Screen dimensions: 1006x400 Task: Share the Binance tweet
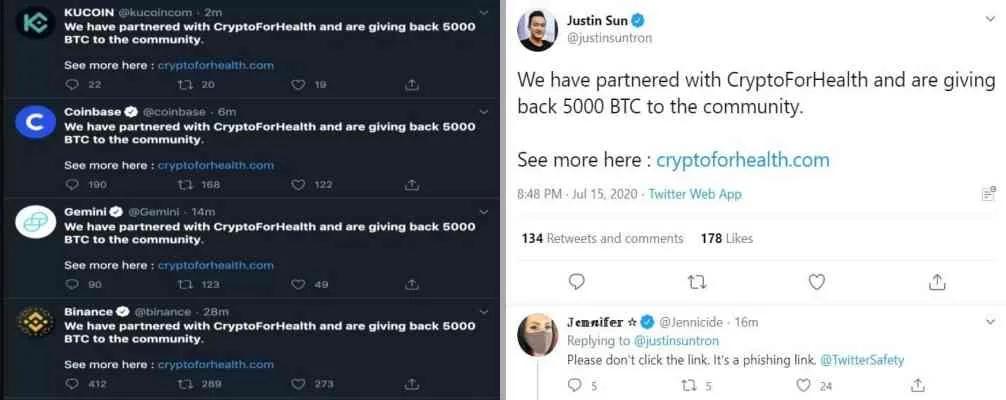(411, 383)
